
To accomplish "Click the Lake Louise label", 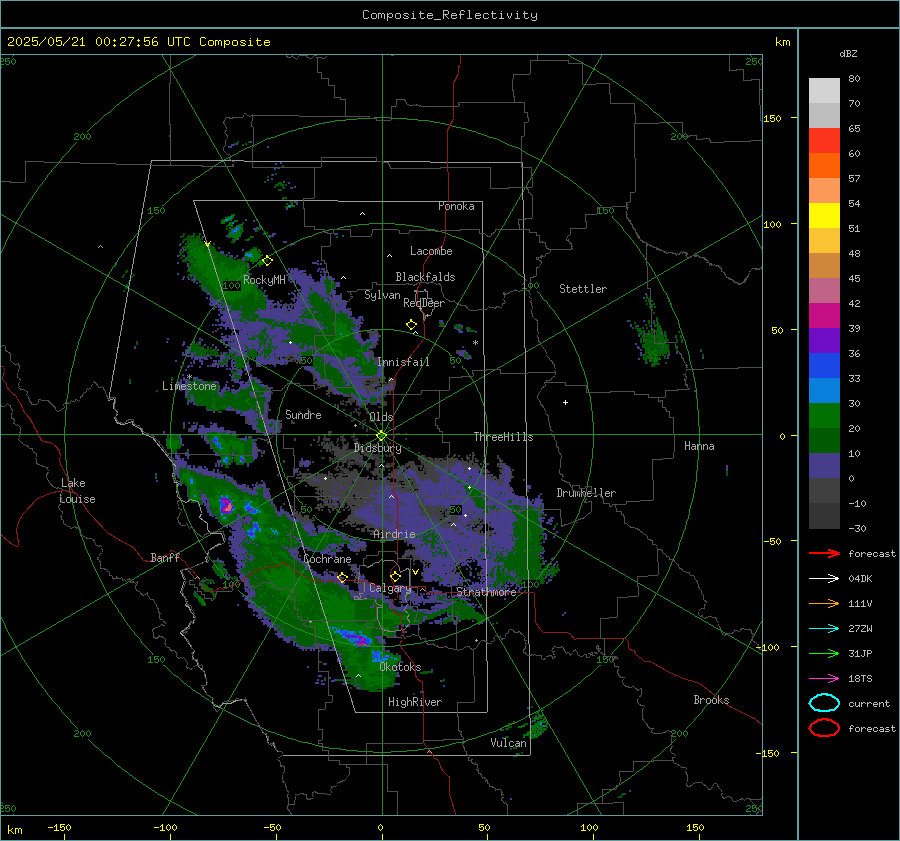I will (x=77, y=491).
